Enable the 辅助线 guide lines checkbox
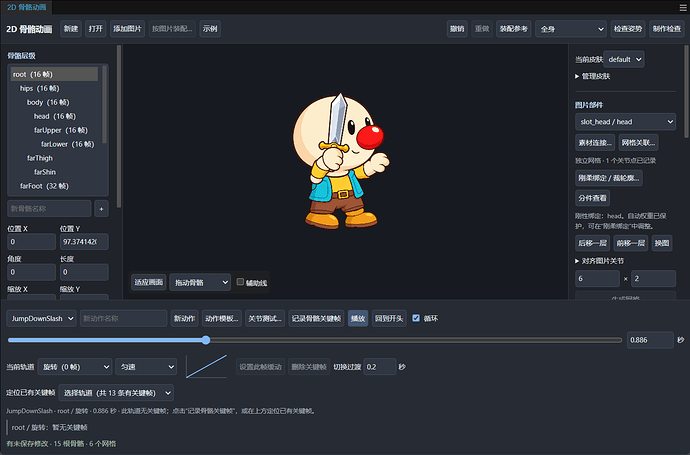 [x=240, y=282]
